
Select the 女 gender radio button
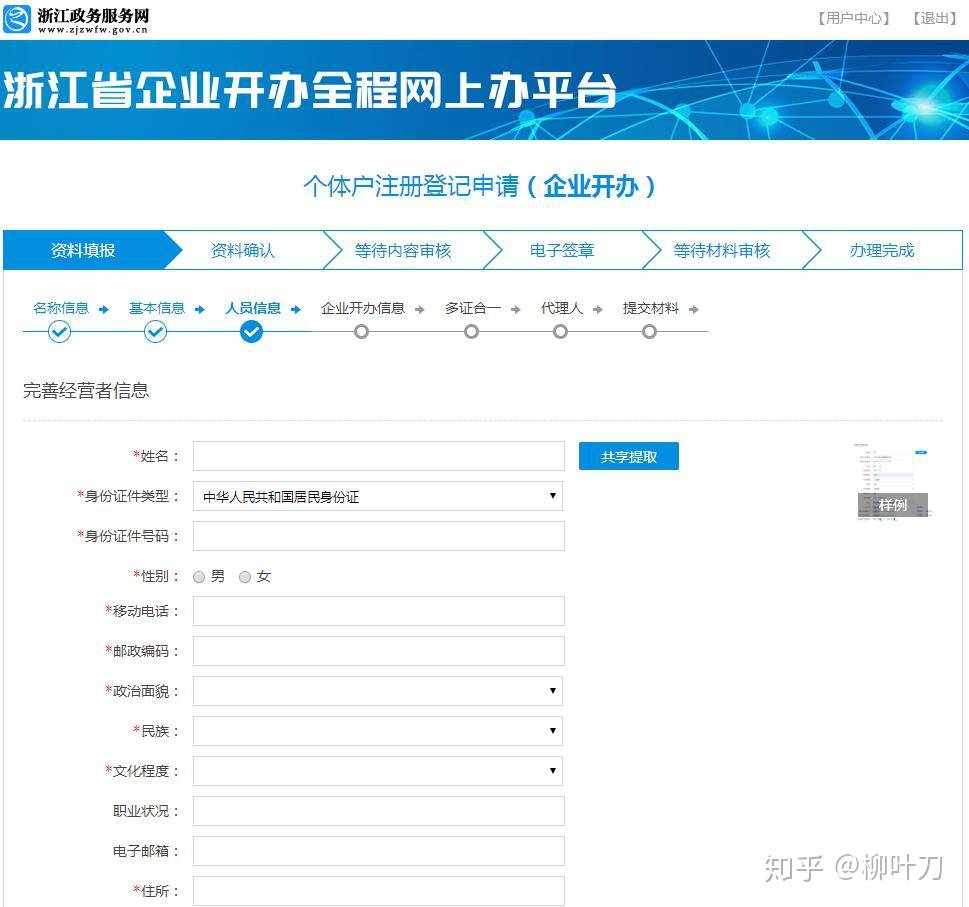245,576
